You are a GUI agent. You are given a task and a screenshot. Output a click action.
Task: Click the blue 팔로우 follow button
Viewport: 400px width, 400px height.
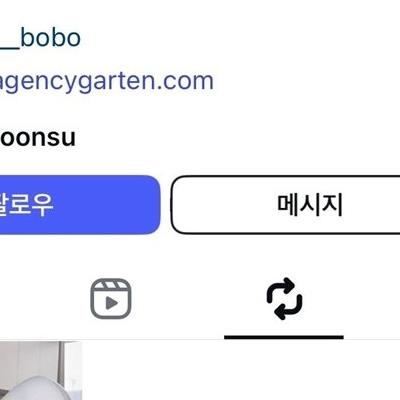click(x=80, y=205)
